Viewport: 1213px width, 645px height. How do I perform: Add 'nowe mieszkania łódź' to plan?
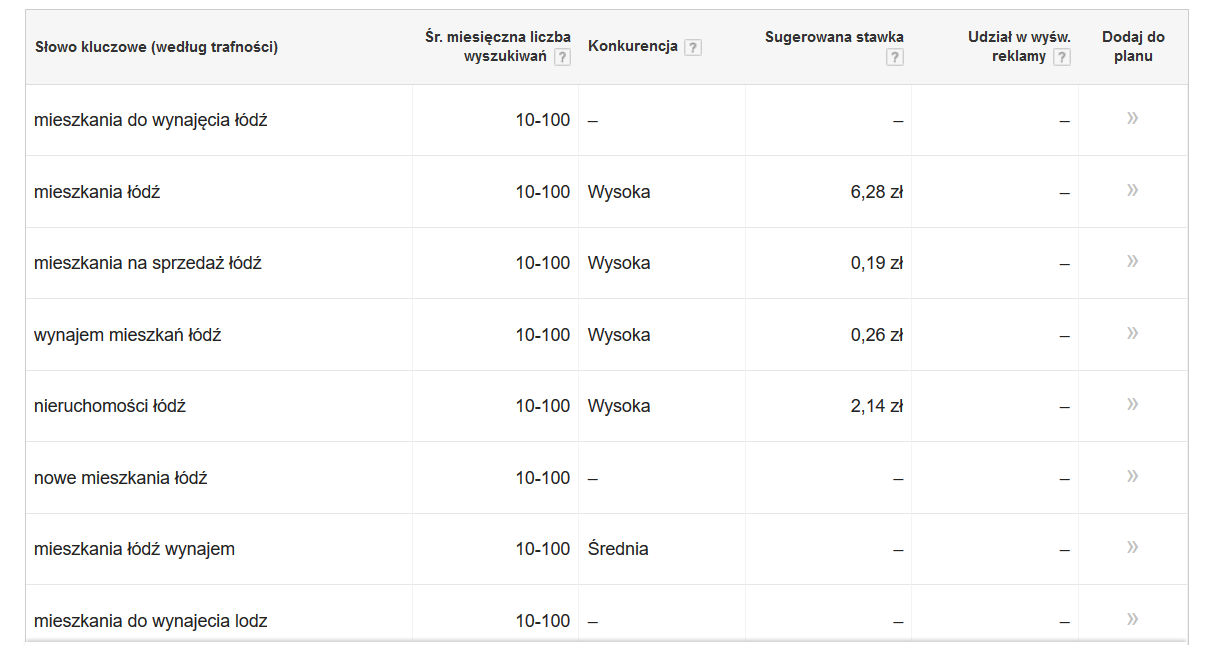pos(1132,476)
